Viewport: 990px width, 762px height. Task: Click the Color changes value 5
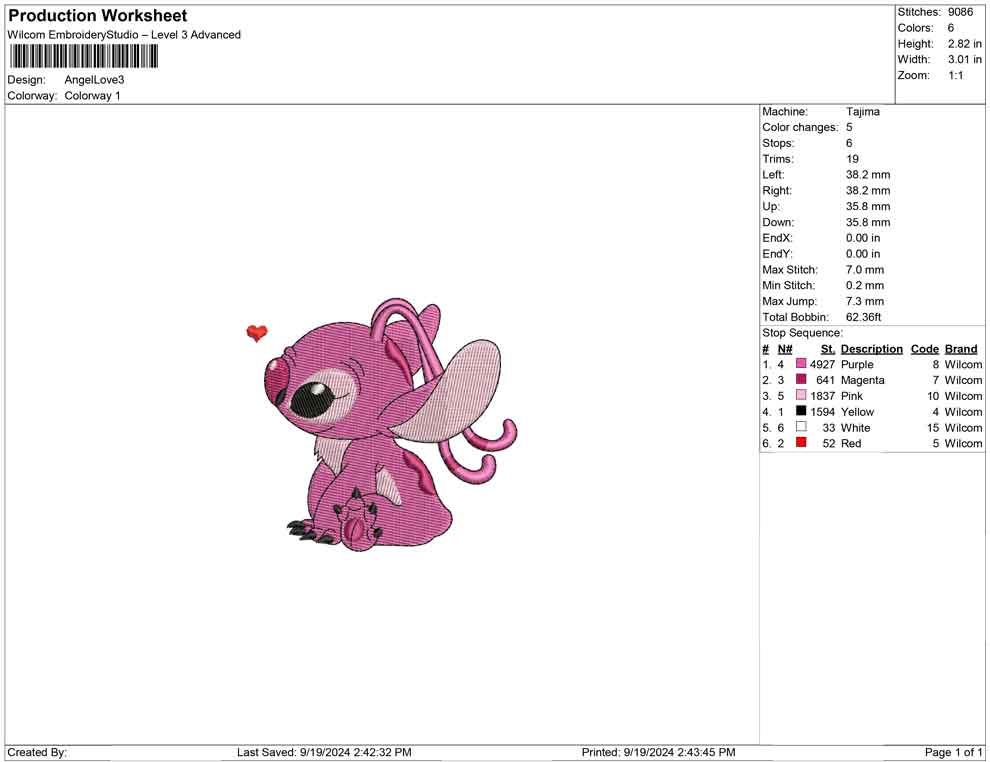point(849,127)
